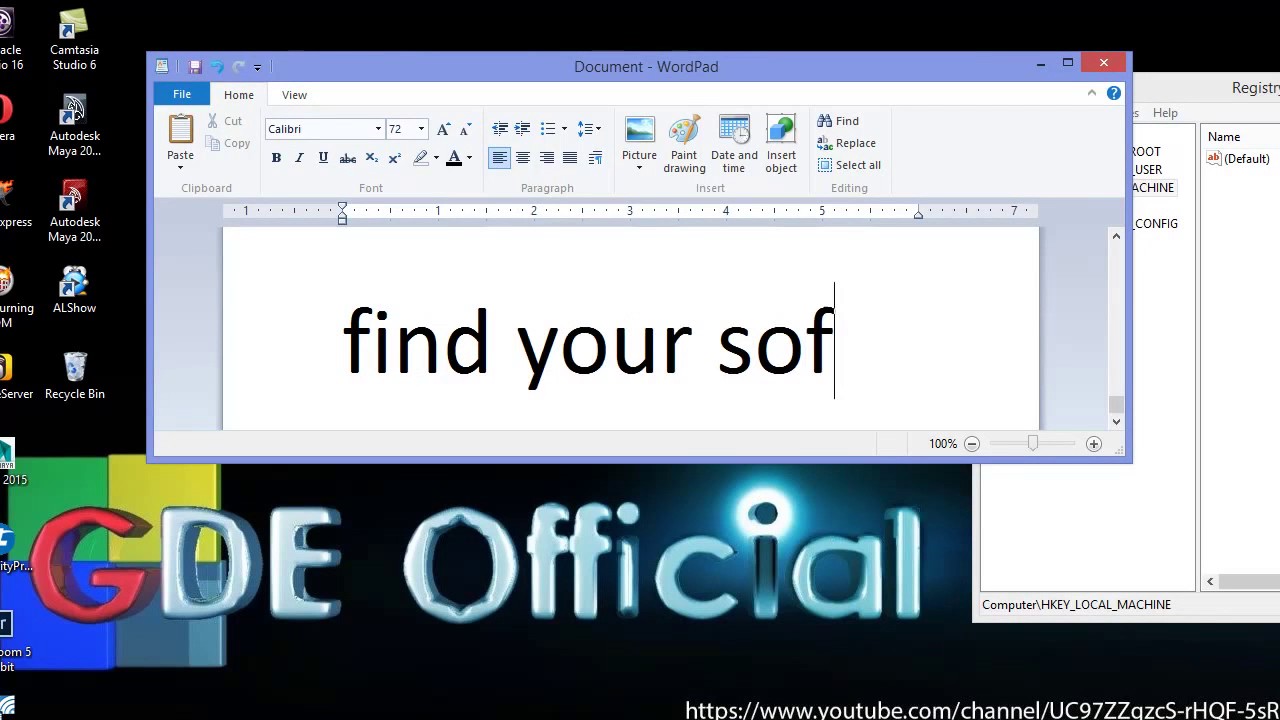Center align text
The height and width of the screenshot is (720, 1280).
point(523,158)
